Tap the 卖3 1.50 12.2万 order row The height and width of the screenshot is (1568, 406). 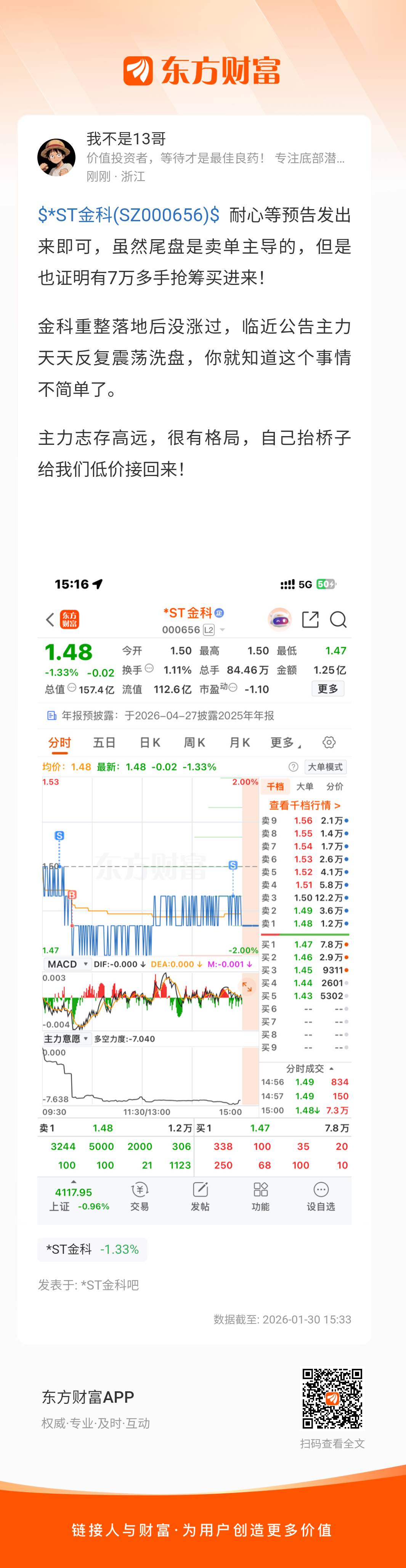coord(305,898)
